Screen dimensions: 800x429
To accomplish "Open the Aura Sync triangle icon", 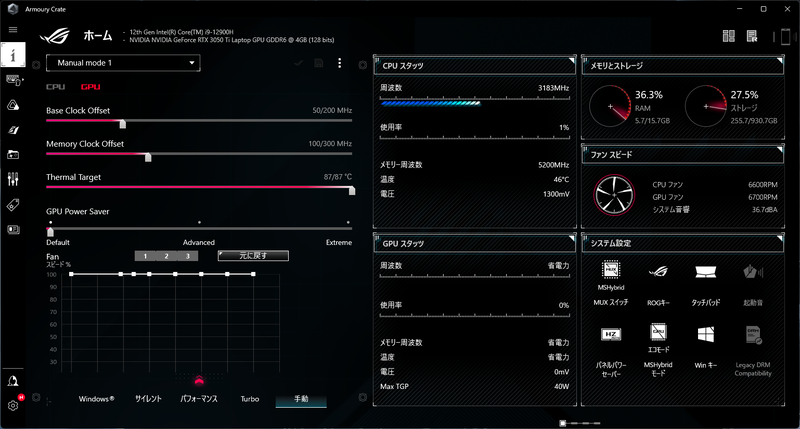I will tap(13, 105).
